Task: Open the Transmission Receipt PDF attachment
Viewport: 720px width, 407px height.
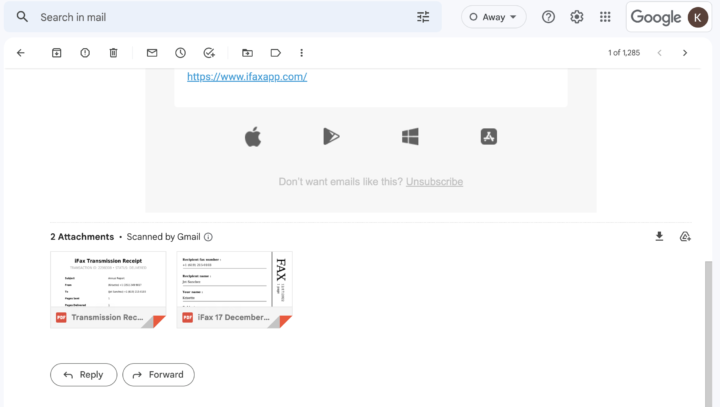Action: click(108, 289)
